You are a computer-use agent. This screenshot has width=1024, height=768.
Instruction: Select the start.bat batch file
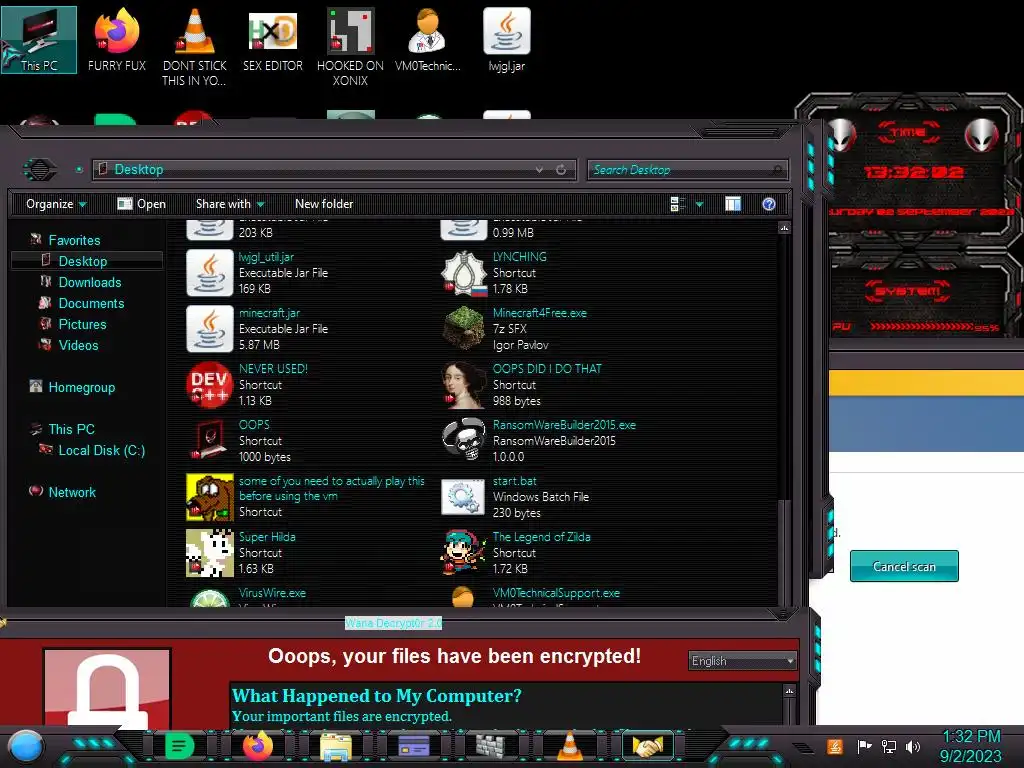pos(464,497)
